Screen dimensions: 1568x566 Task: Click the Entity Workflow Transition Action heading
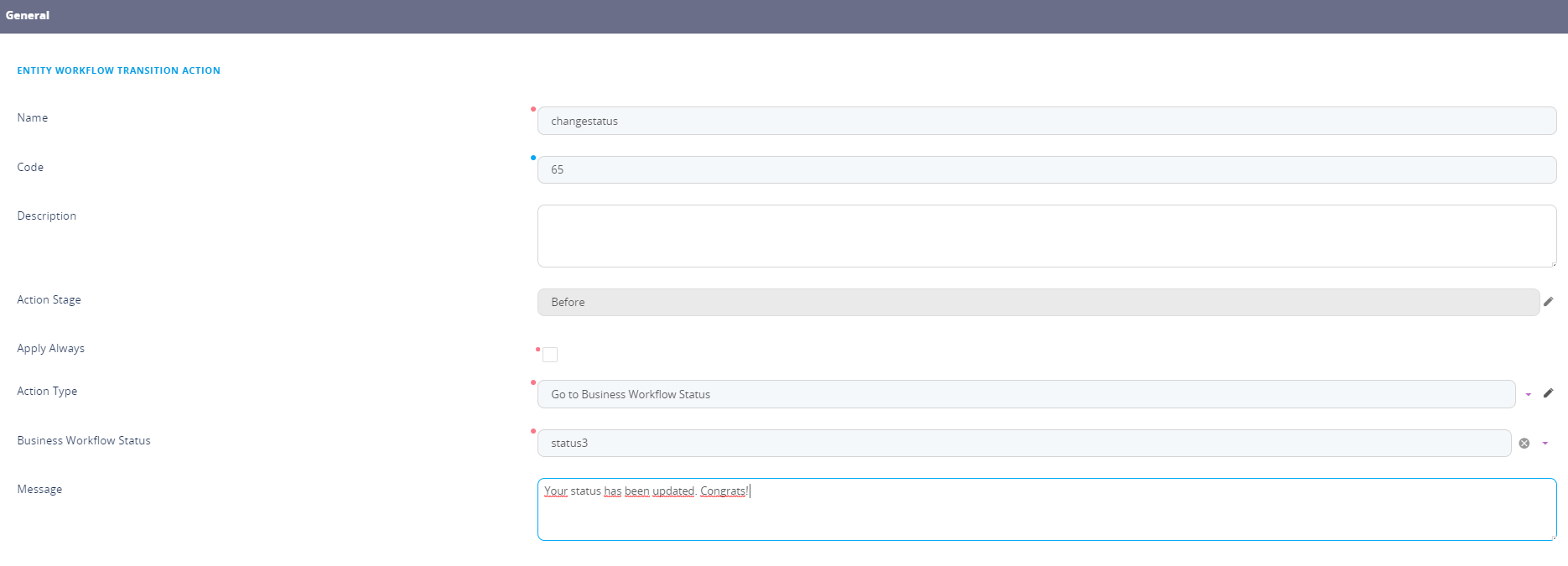(118, 70)
